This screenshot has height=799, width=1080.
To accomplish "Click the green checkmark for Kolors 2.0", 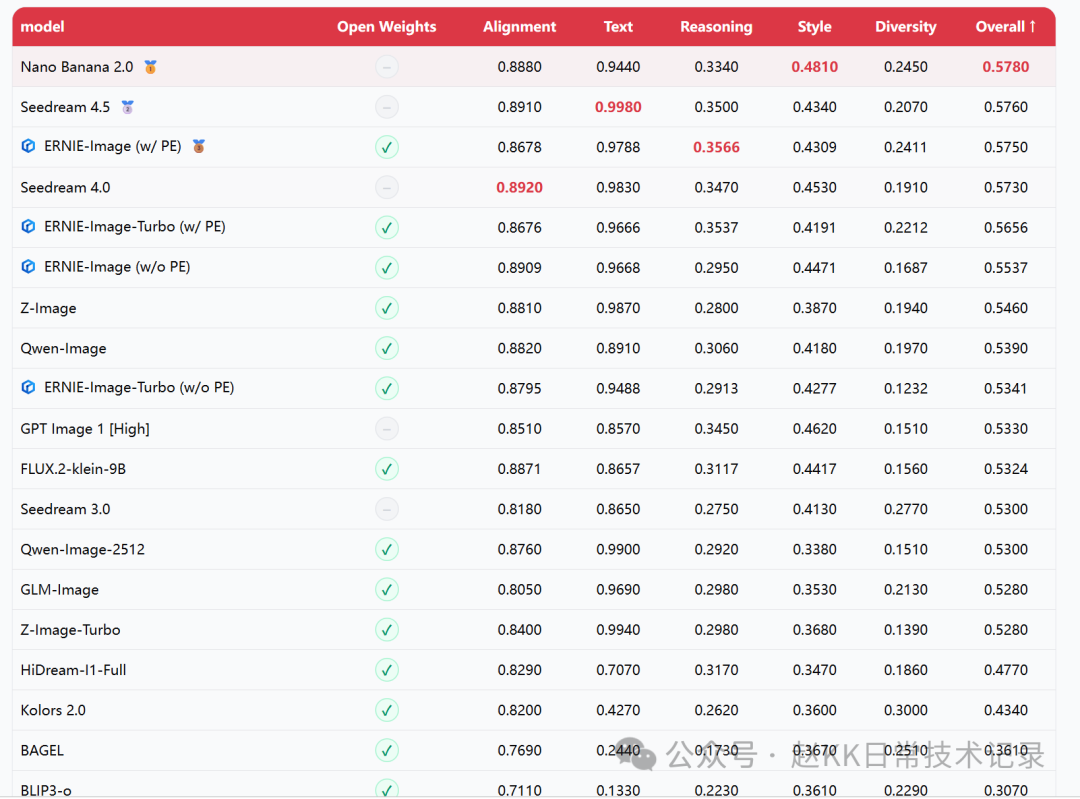I will tap(386, 710).
